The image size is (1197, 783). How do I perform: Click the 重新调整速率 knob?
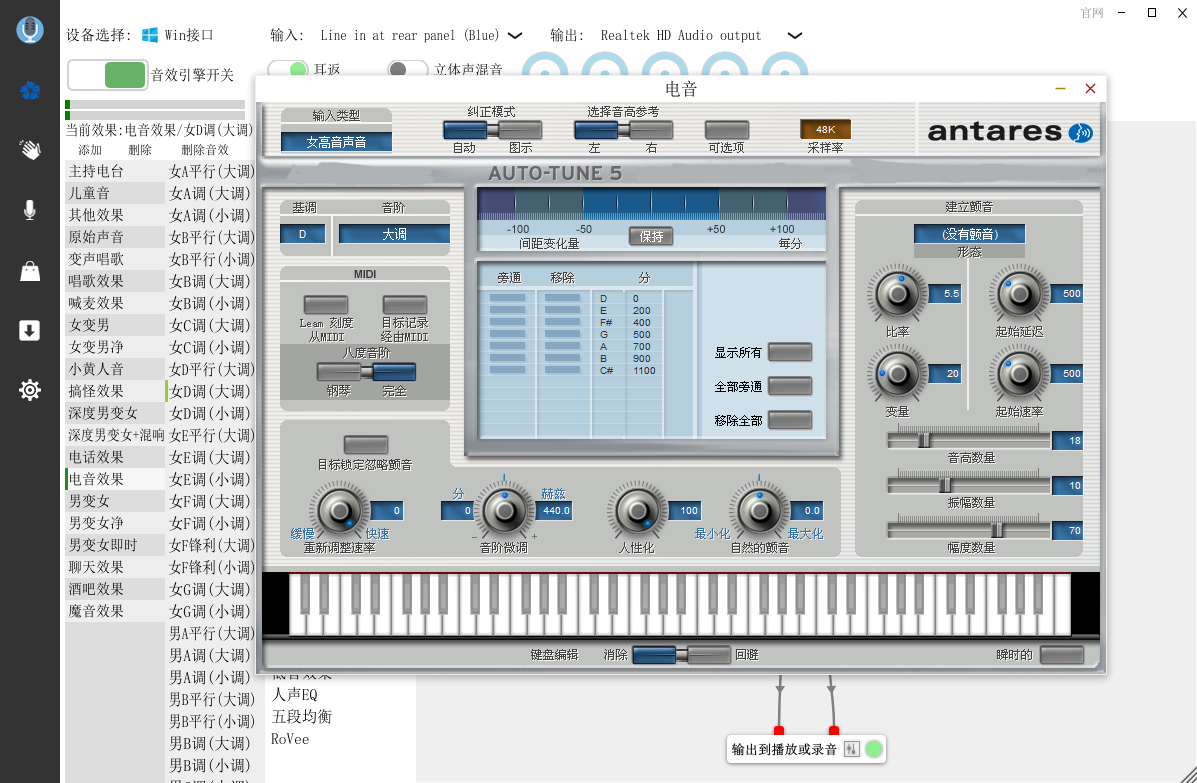340,511
